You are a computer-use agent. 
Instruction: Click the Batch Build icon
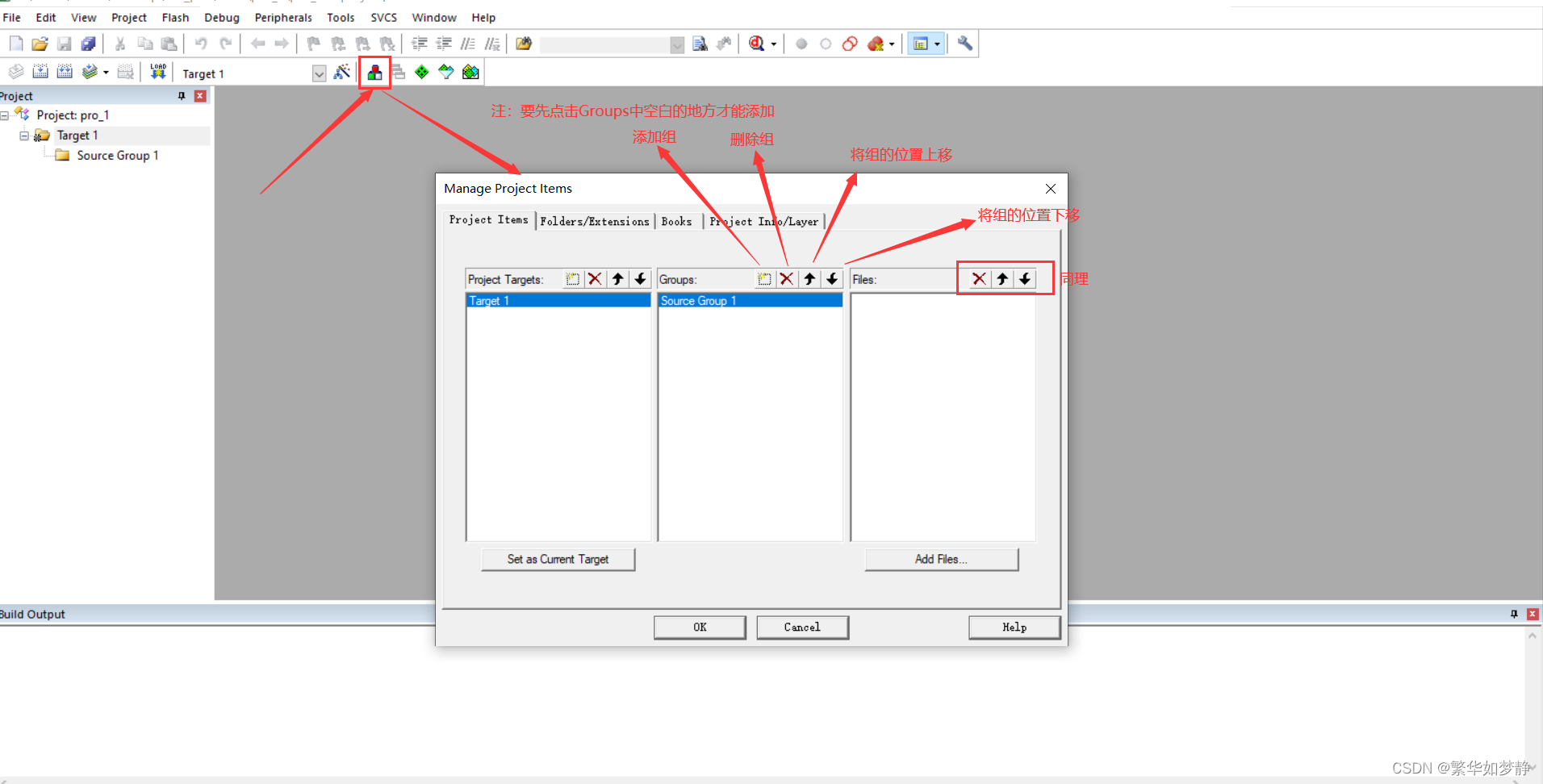(90, 72)
